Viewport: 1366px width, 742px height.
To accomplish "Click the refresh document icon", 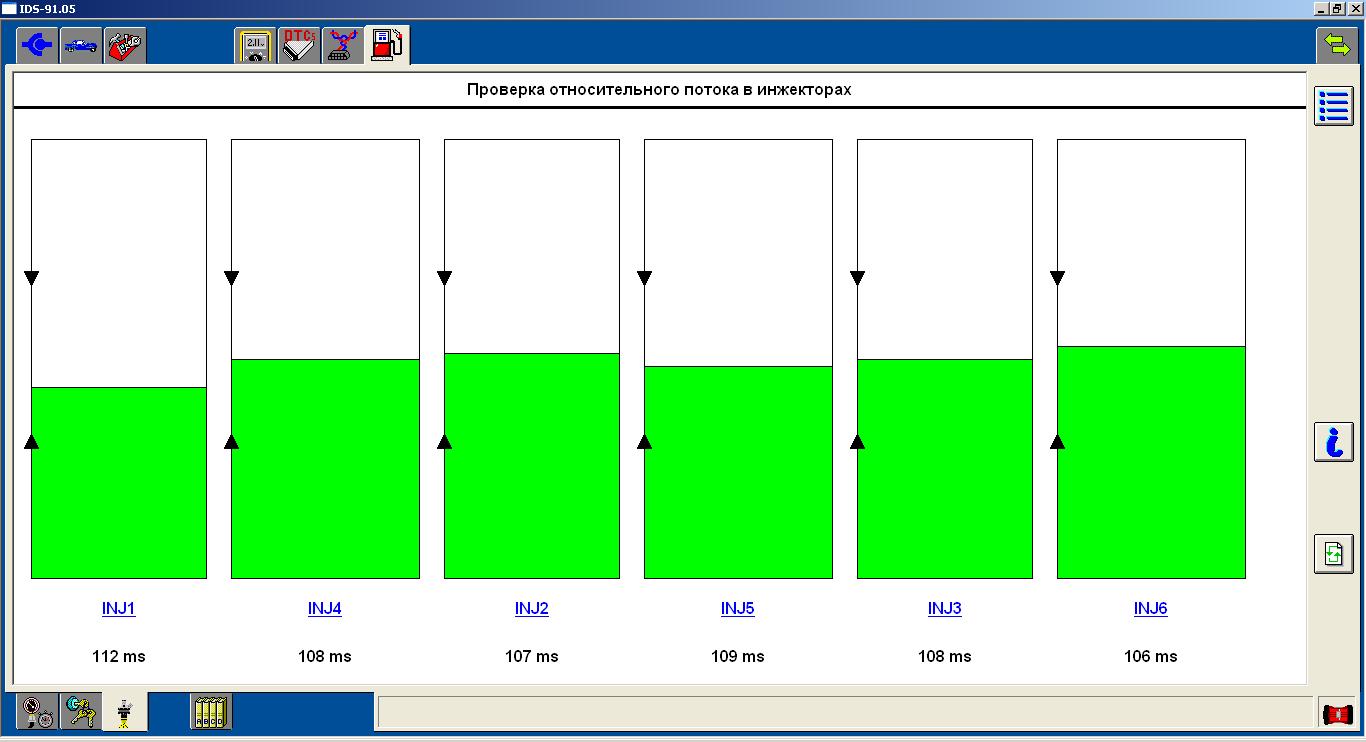I will (x=1333, y=554).
